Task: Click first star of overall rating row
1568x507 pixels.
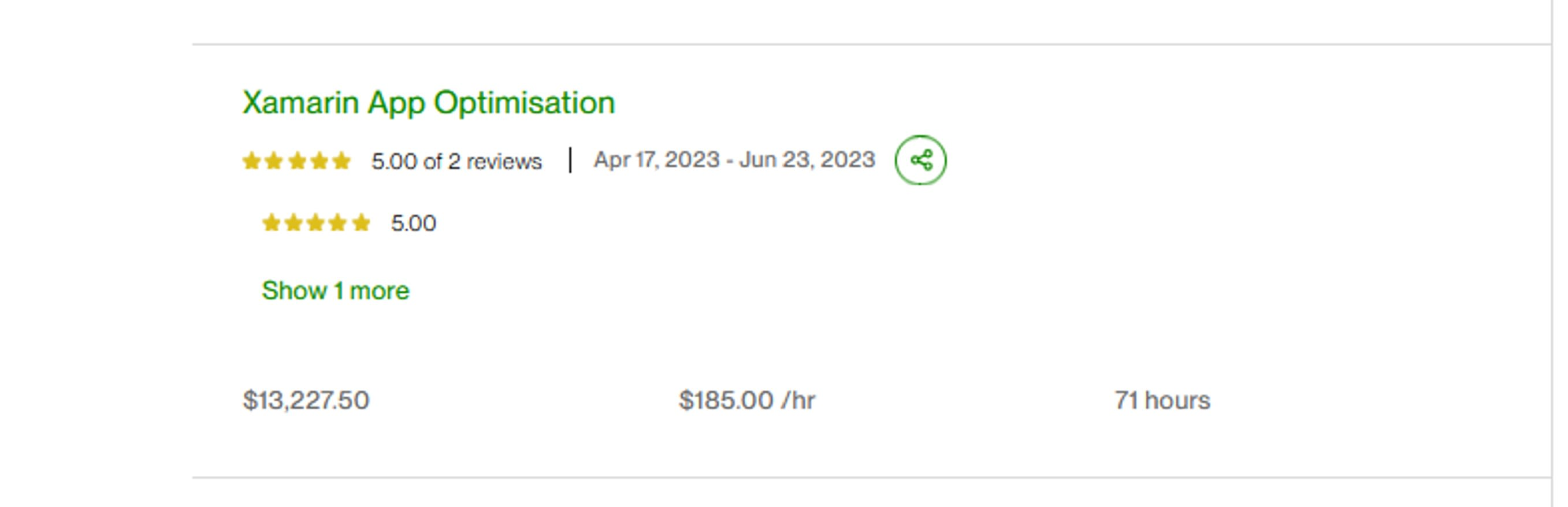Action: [251, 161]
